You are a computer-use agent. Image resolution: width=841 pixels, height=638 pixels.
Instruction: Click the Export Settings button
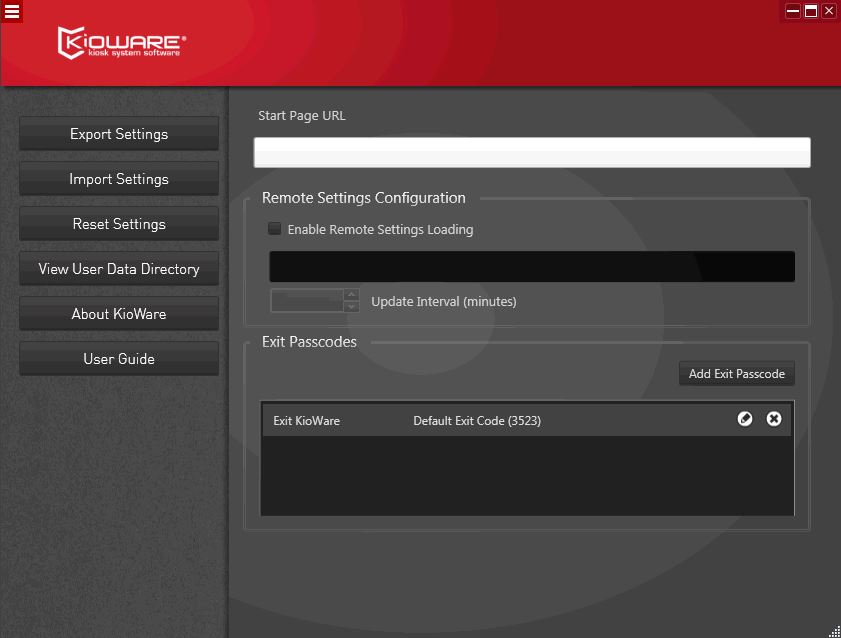click(x=119, y=134)
